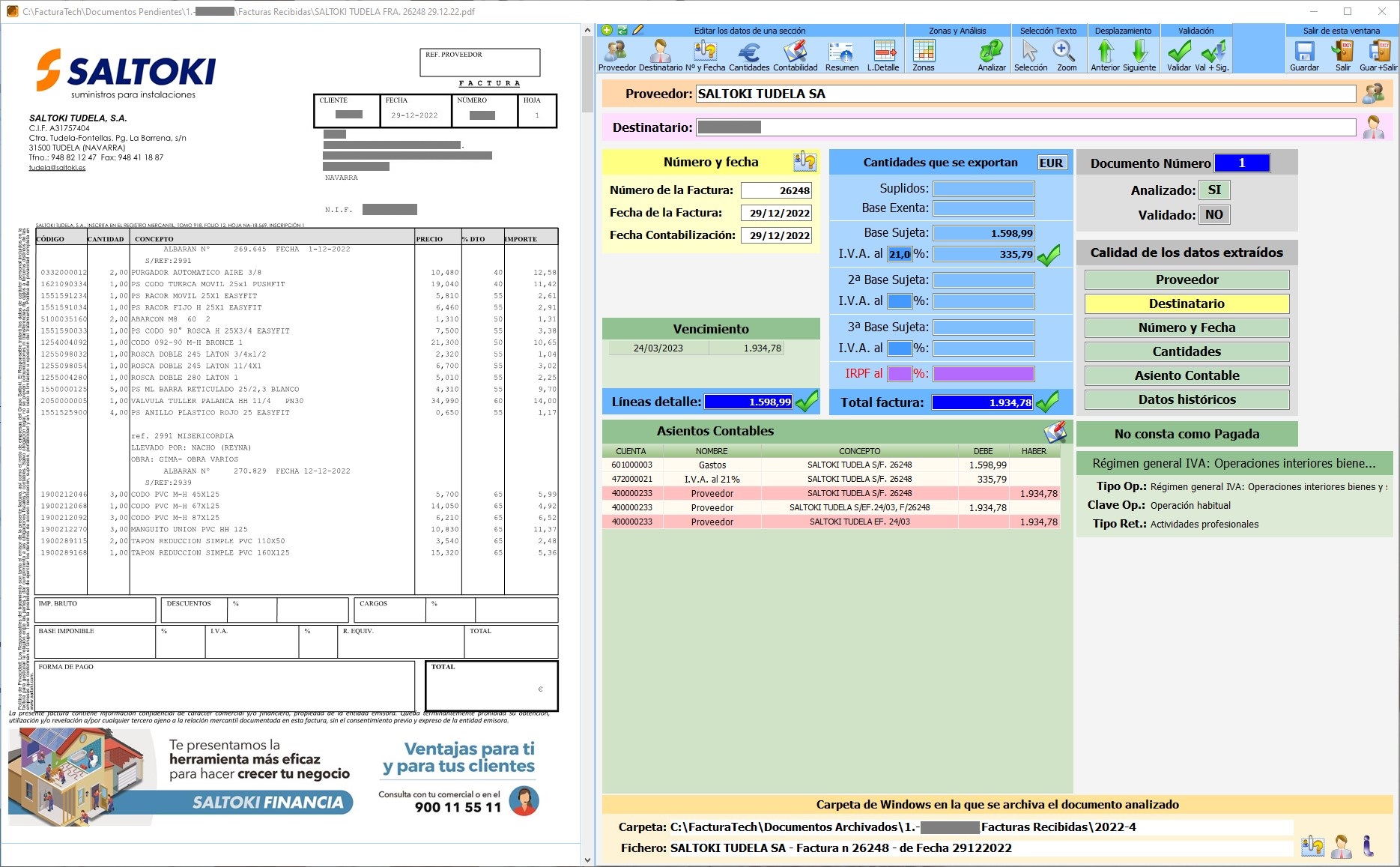Click the Validar green checkmark

(1179, 55)
